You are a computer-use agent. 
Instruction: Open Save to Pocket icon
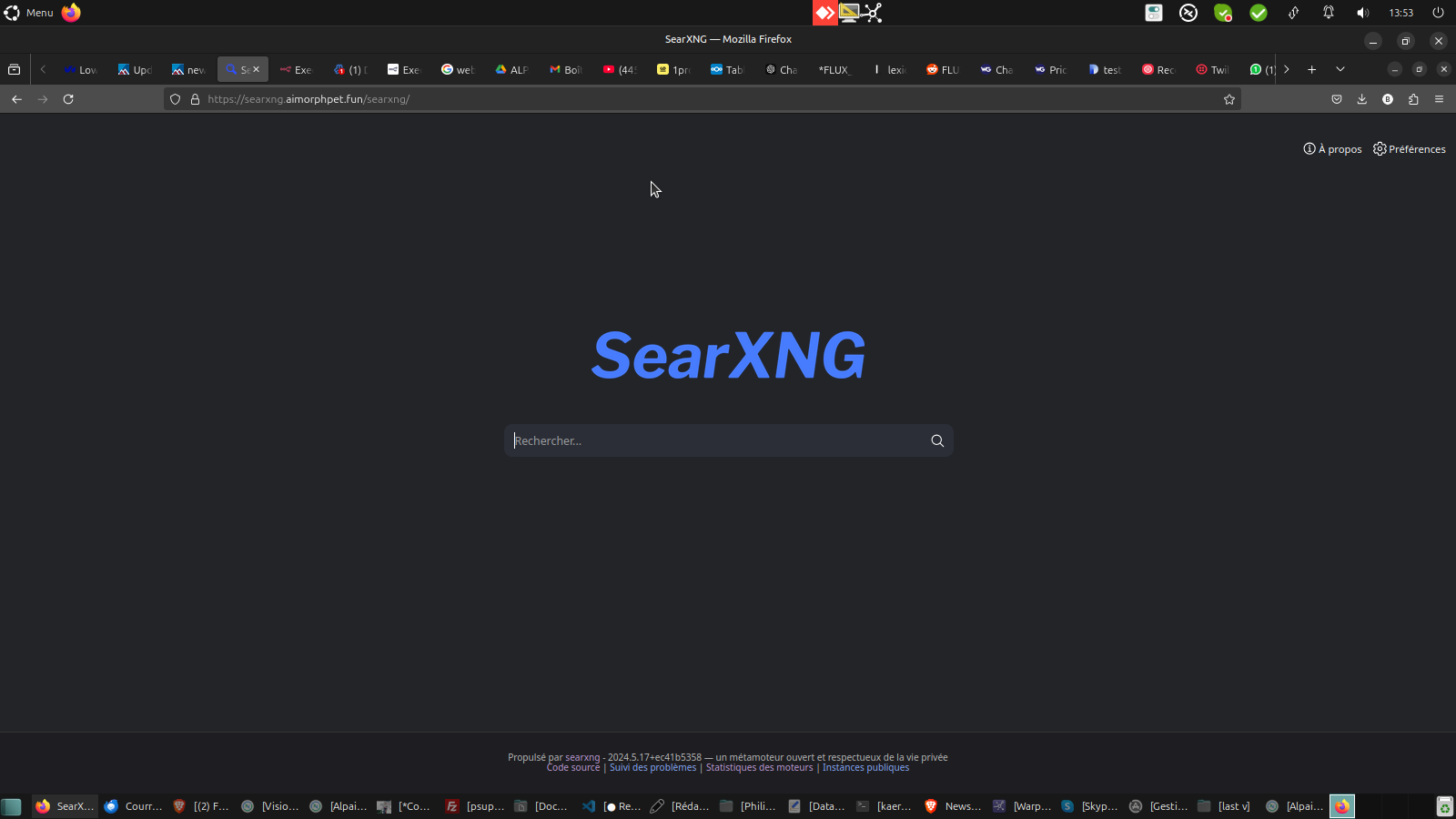pyautogui.click(x=1337, y=99)
